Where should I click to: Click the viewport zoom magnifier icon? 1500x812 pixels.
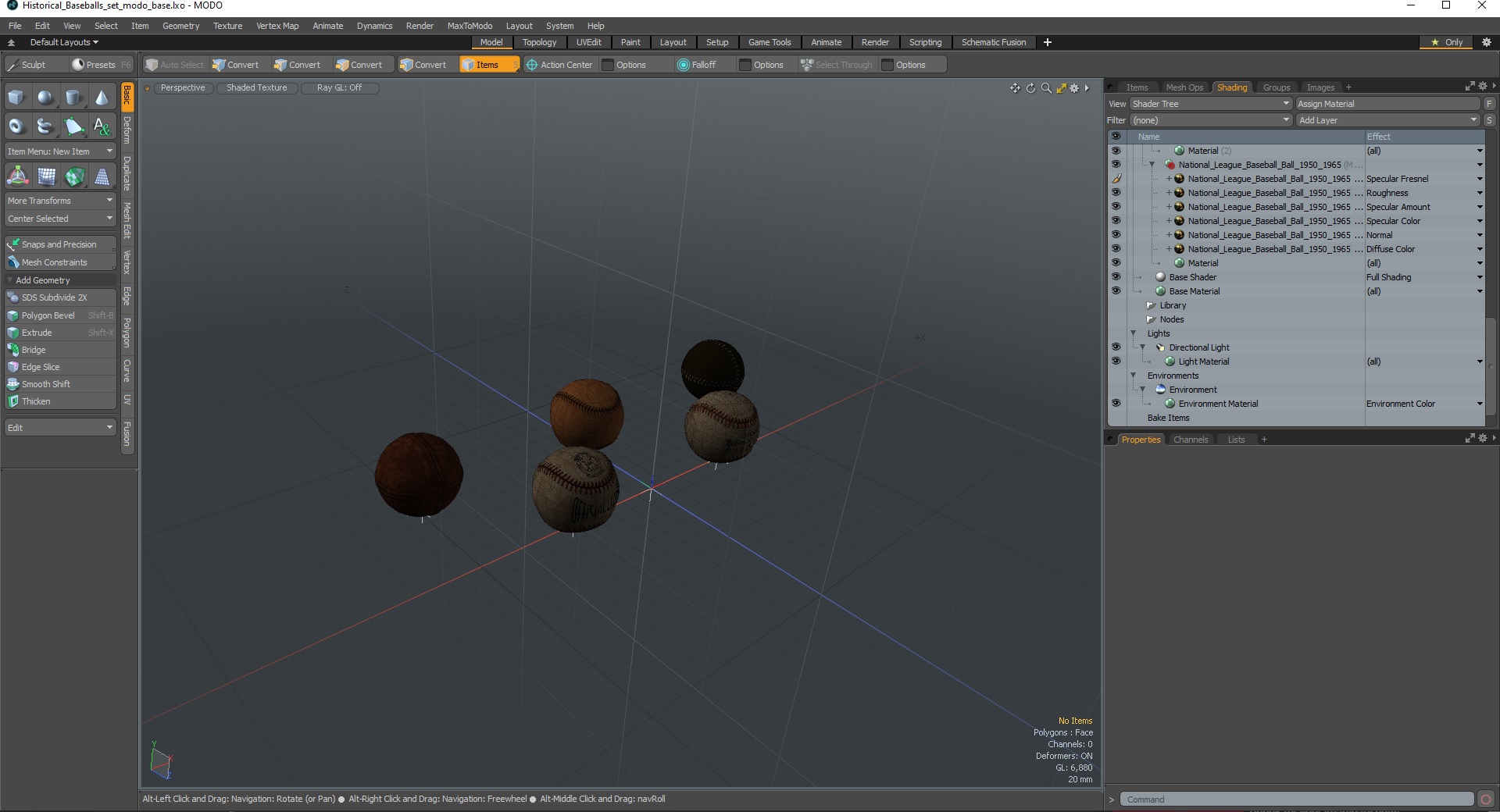pyautogui.click(x=1046, y=88)
